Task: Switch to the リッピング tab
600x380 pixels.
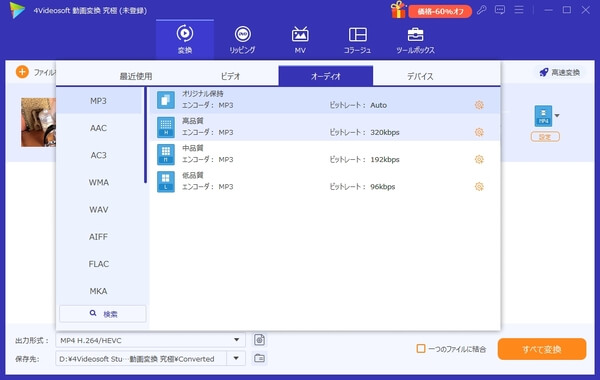Action: coord(243,39)
